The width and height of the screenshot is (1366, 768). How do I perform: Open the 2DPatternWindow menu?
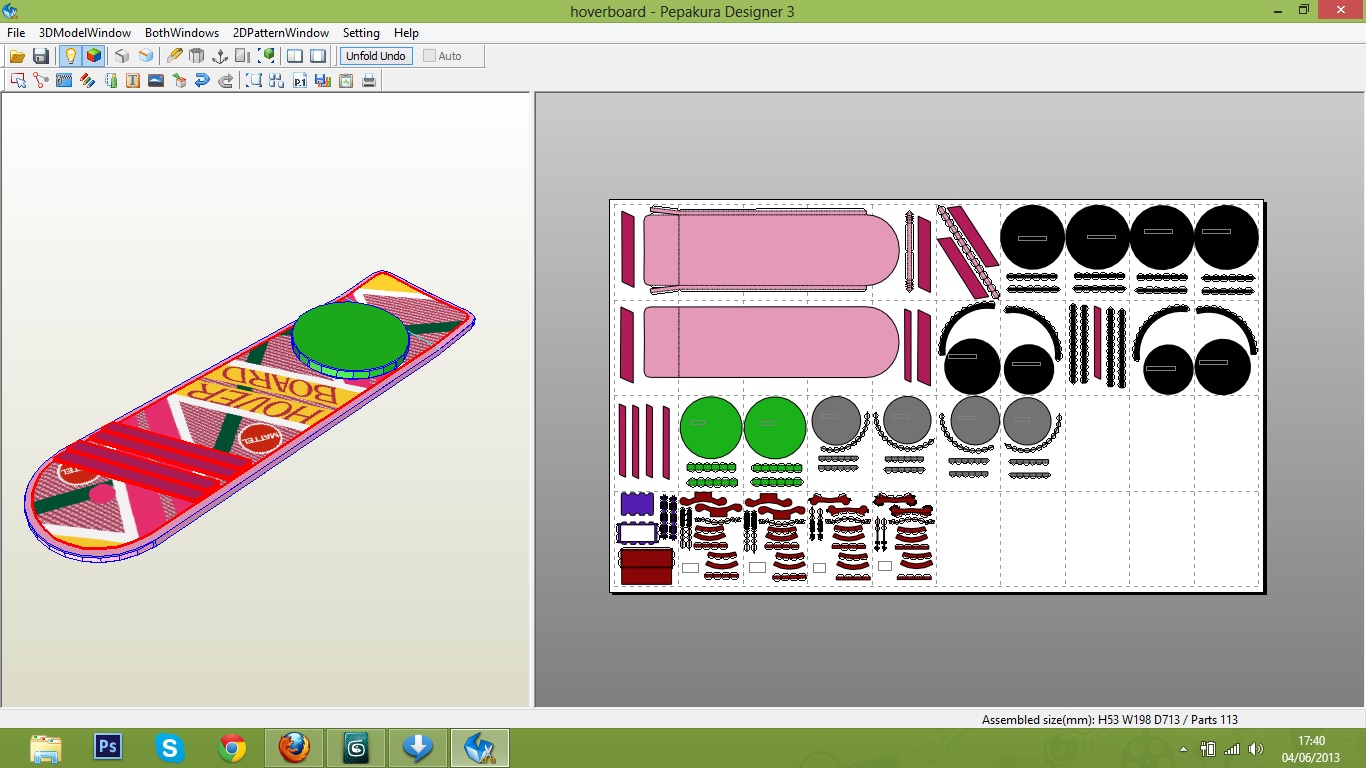coord(281,33)
